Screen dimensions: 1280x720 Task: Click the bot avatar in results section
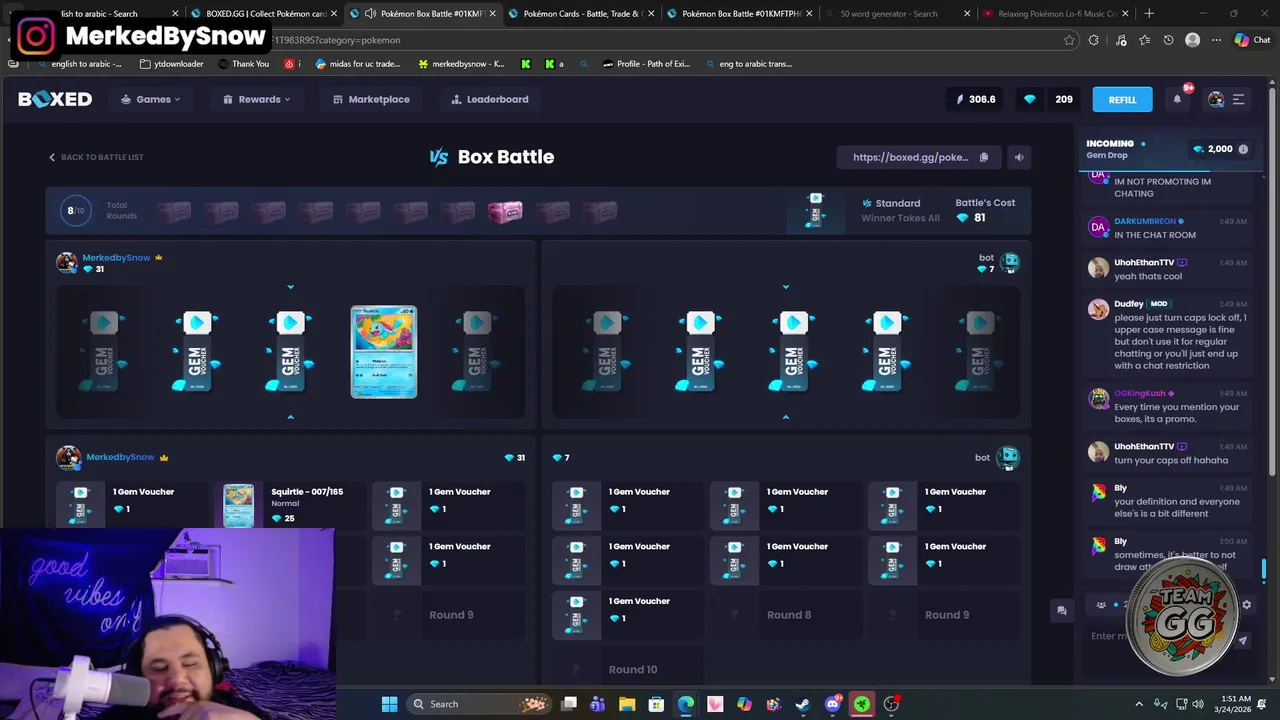[1008, 458]
